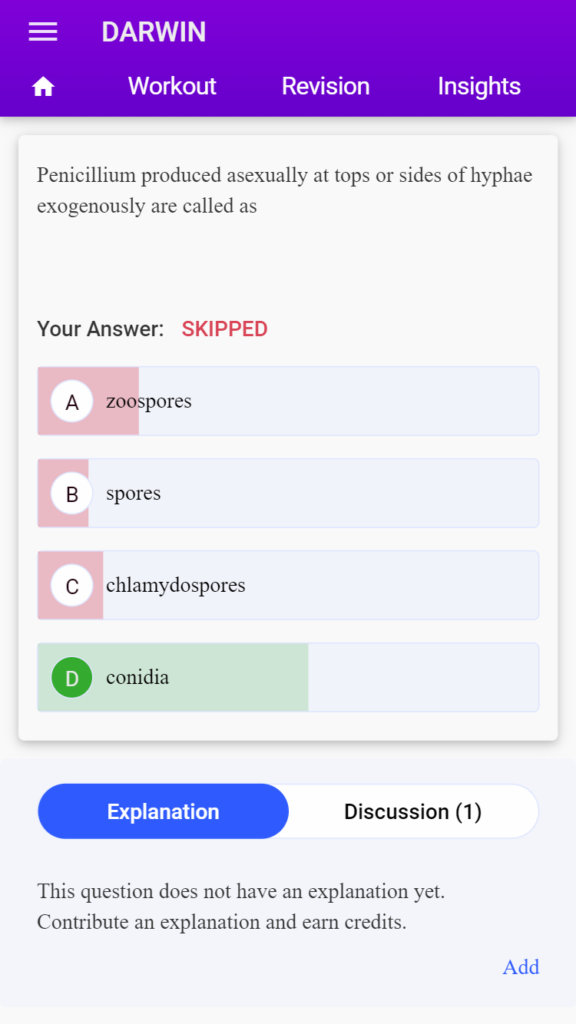Click Add to contribute an explanation
This screenshot has height=1024, width=576.
(x=521, y=967)
